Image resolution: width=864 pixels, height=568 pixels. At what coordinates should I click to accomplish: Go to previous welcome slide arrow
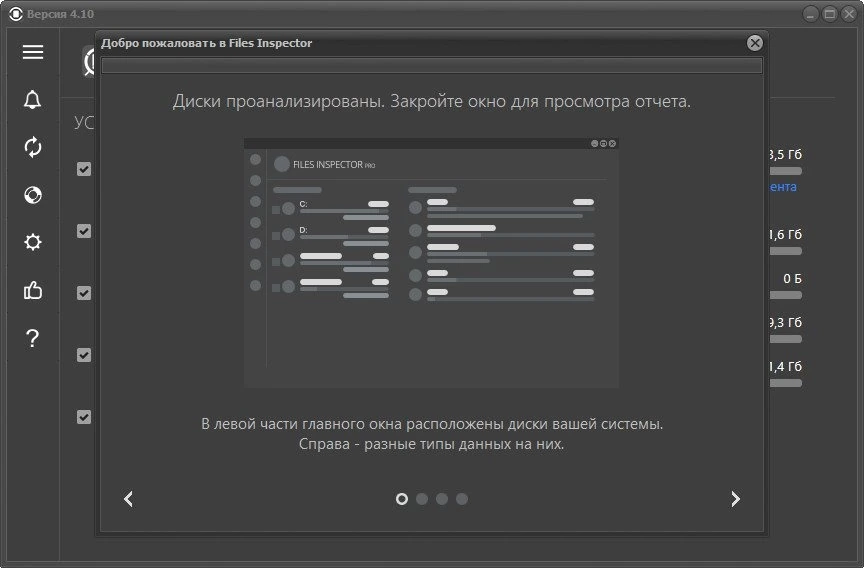click(128, 499)
